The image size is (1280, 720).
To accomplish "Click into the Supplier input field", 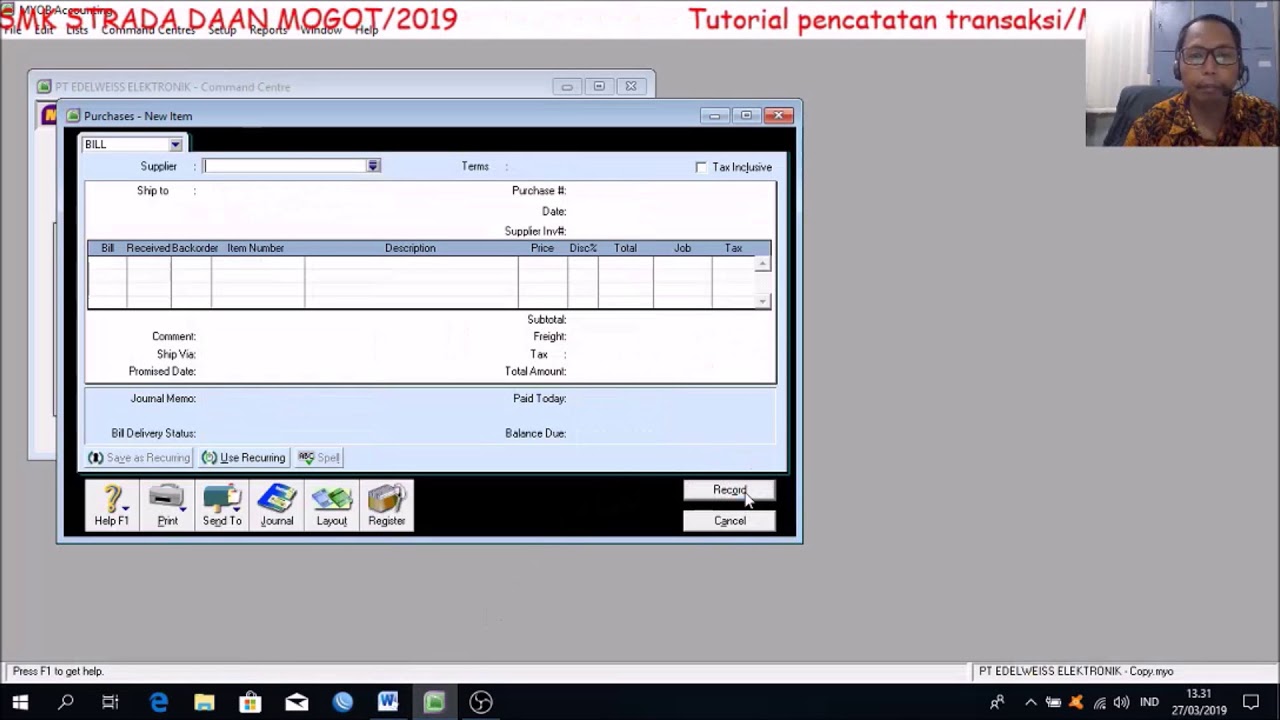I will click(285, 166).
